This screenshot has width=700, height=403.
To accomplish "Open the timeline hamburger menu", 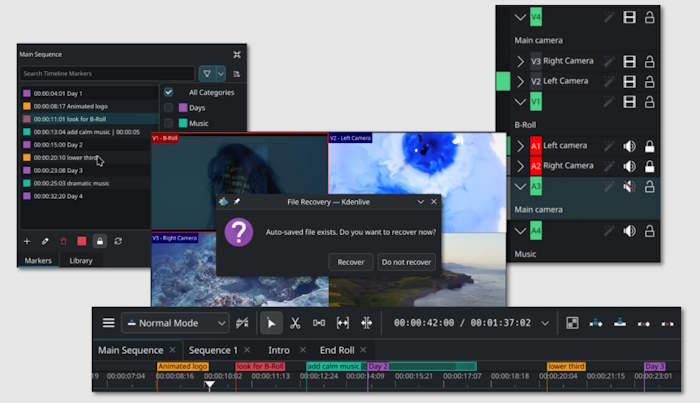I will click(108, 323).
